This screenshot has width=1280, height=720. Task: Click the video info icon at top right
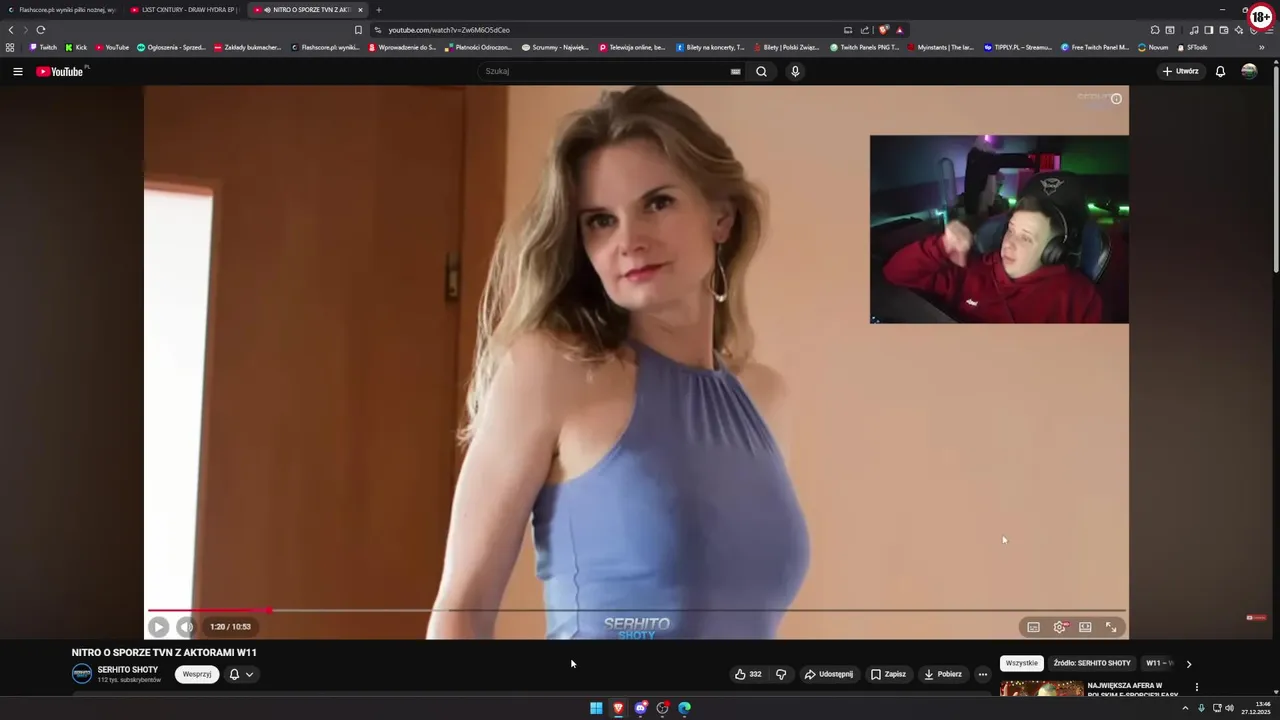[x=1116, y=98]
